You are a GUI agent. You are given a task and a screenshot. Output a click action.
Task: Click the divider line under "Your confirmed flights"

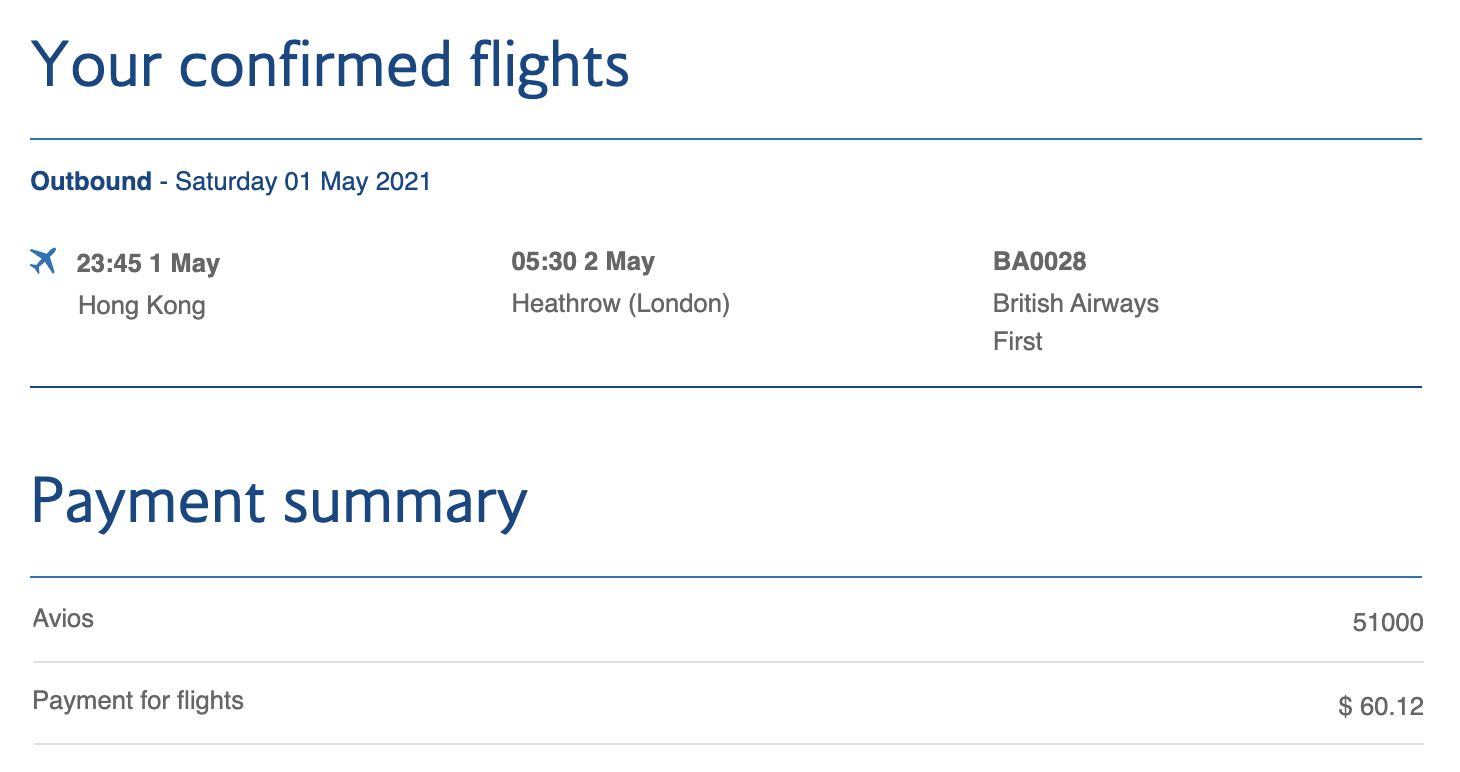tap(726, 139)
